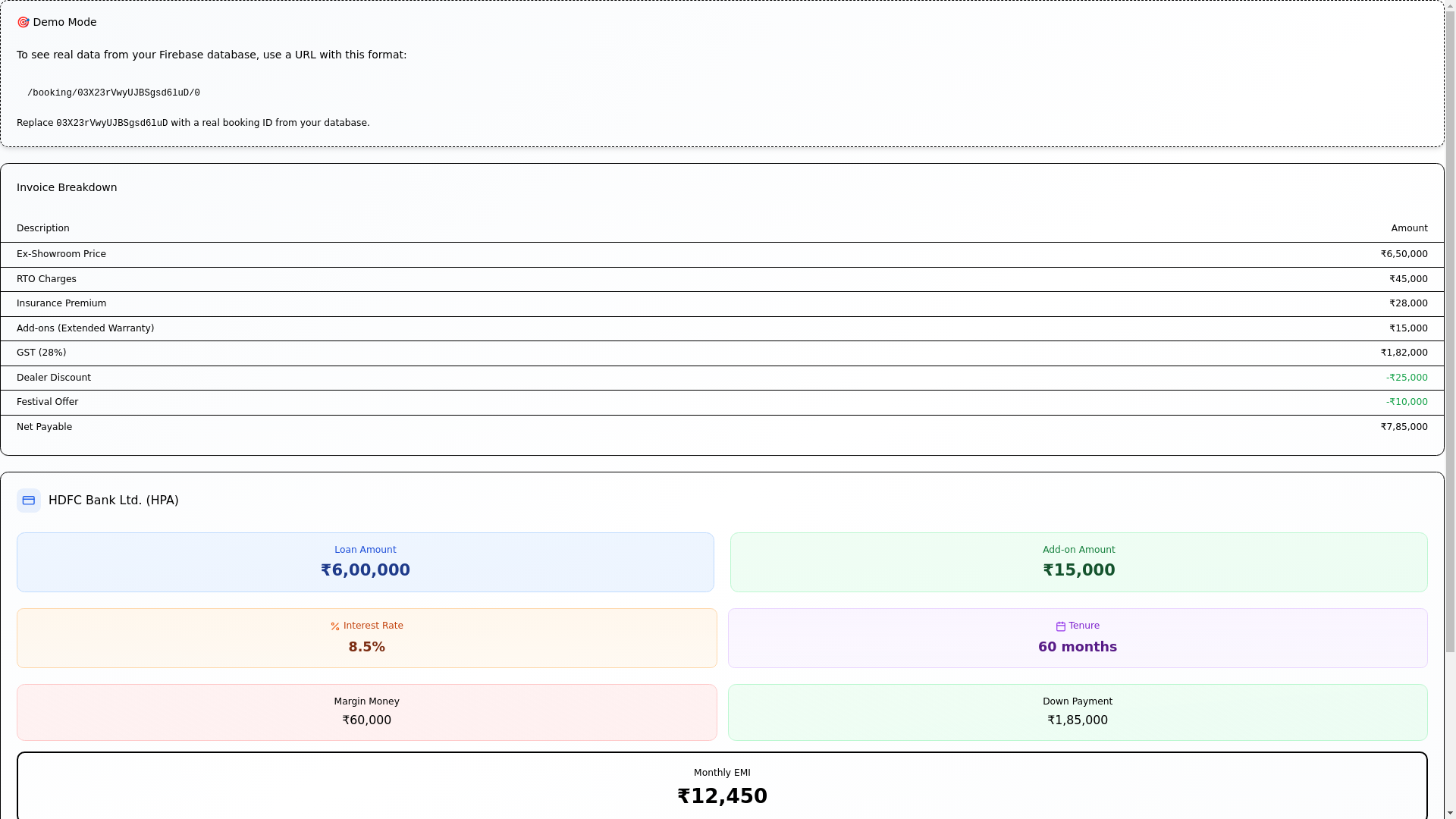Click the 8.5% interest rate value
This screenshot has height=819, width=1456.
tap(367, 647)
